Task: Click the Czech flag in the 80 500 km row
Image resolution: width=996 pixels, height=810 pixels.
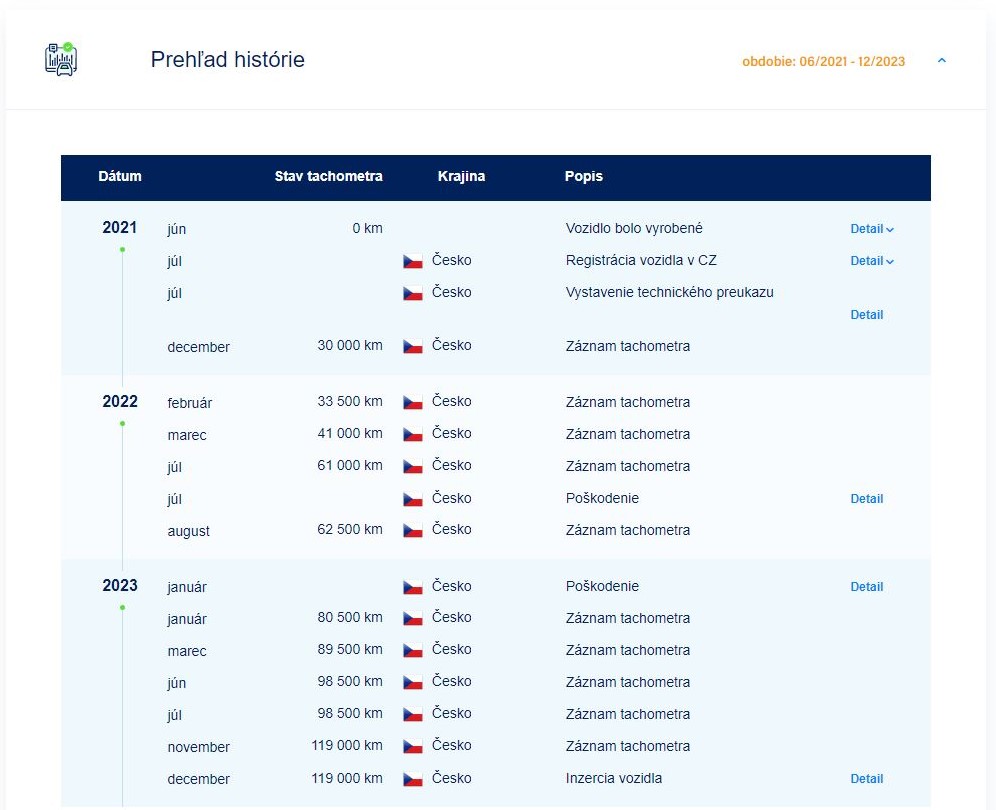Action: (413, 618)
